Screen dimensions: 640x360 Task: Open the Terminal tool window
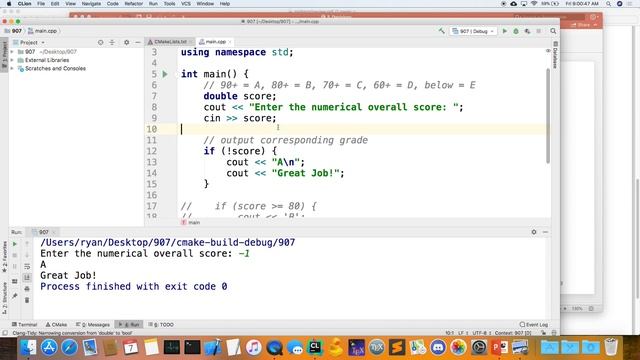click(x=24, y=324)
